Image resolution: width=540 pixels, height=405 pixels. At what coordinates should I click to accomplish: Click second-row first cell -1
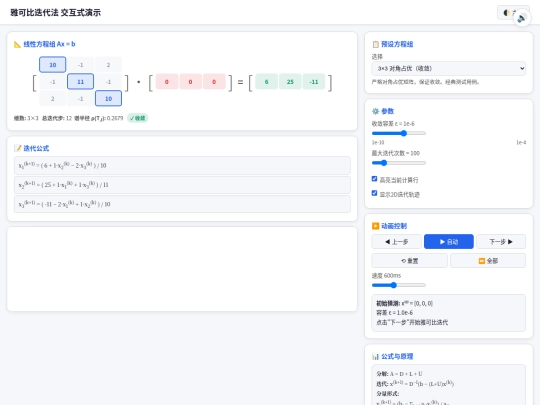point(53,82)
